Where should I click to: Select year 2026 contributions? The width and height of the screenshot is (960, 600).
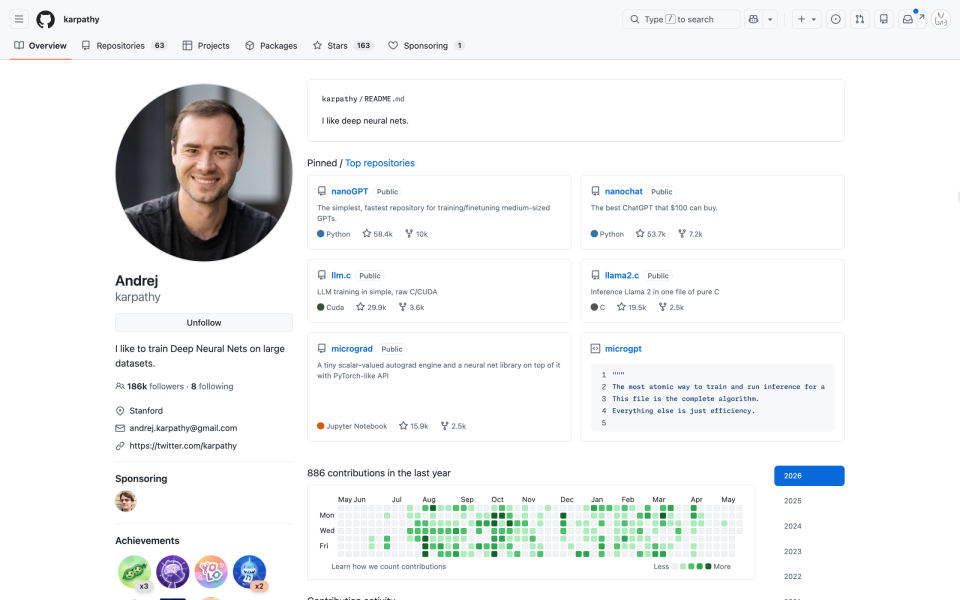point(809,476)
